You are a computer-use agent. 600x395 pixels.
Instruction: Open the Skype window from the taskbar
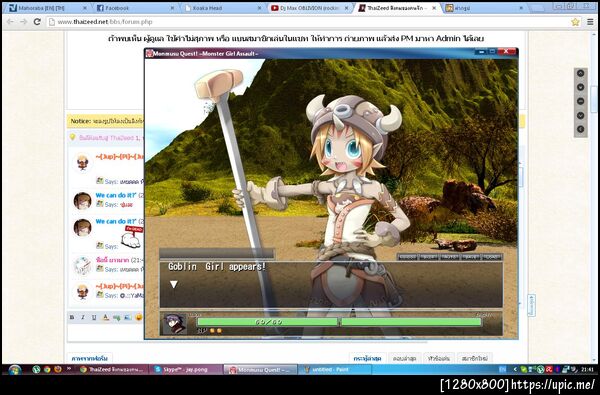186,369
